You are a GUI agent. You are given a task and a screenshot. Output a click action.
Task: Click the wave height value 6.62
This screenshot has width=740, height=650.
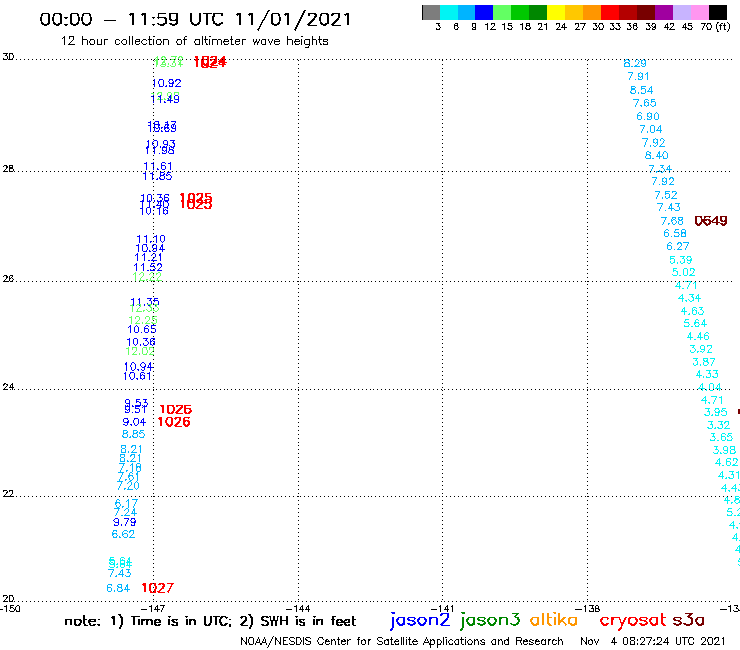coord(123,534)
